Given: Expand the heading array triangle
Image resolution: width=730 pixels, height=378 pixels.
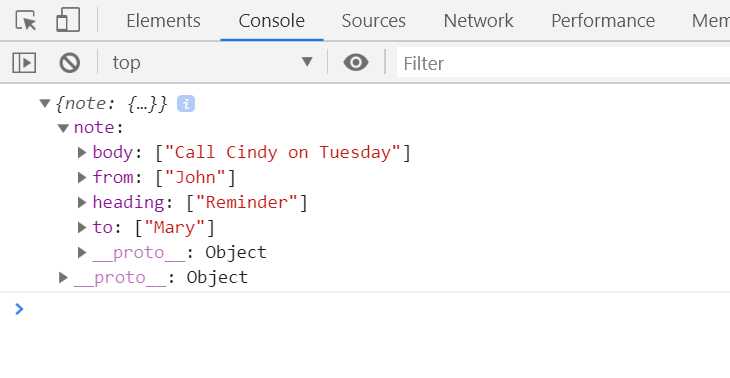Looking at the screenshot, I should tap(82, 202).
